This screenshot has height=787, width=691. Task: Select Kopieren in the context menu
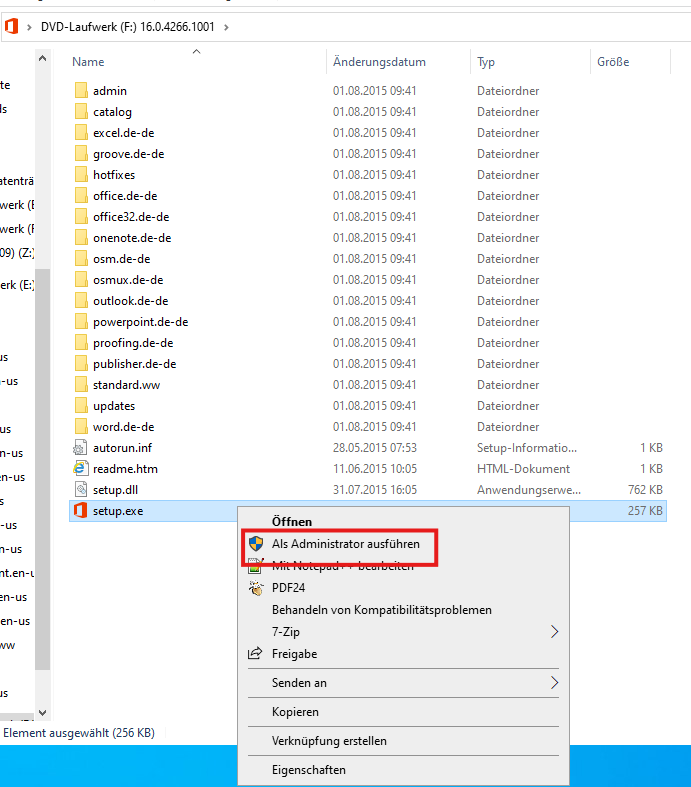[x=295, y=712]
